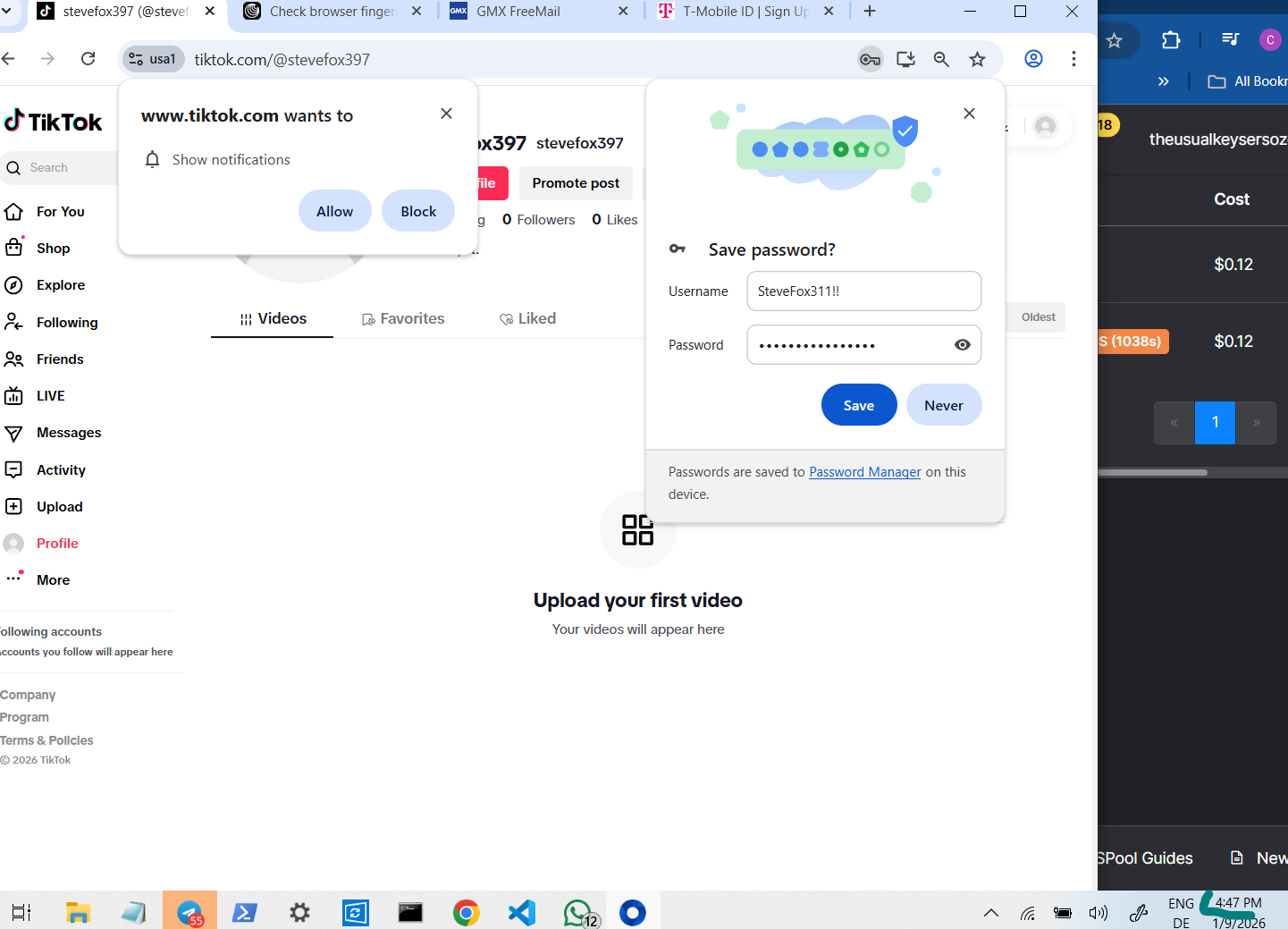Open the TikTok Shop sidebar icon
Image resolution: width=1288 pixels, height=929 pixels.
pos(14,247)
